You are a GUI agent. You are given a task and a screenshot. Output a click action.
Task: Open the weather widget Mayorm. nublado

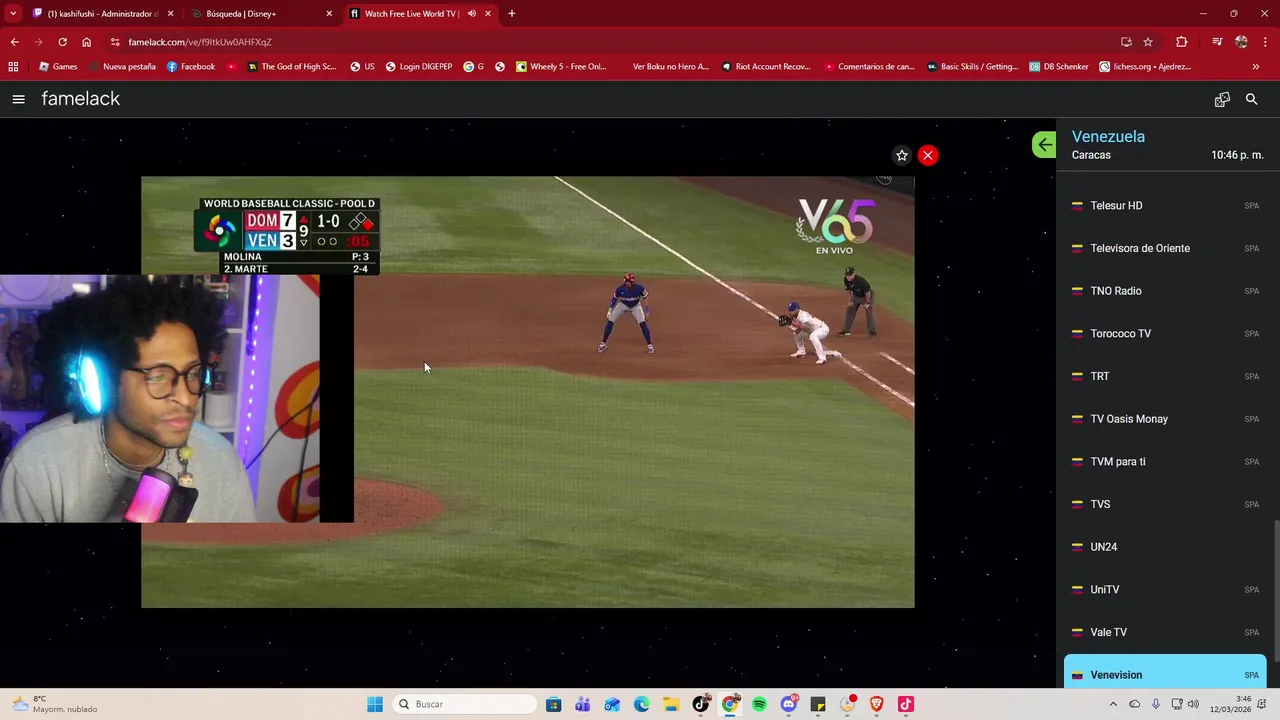[x=55, y=704]
